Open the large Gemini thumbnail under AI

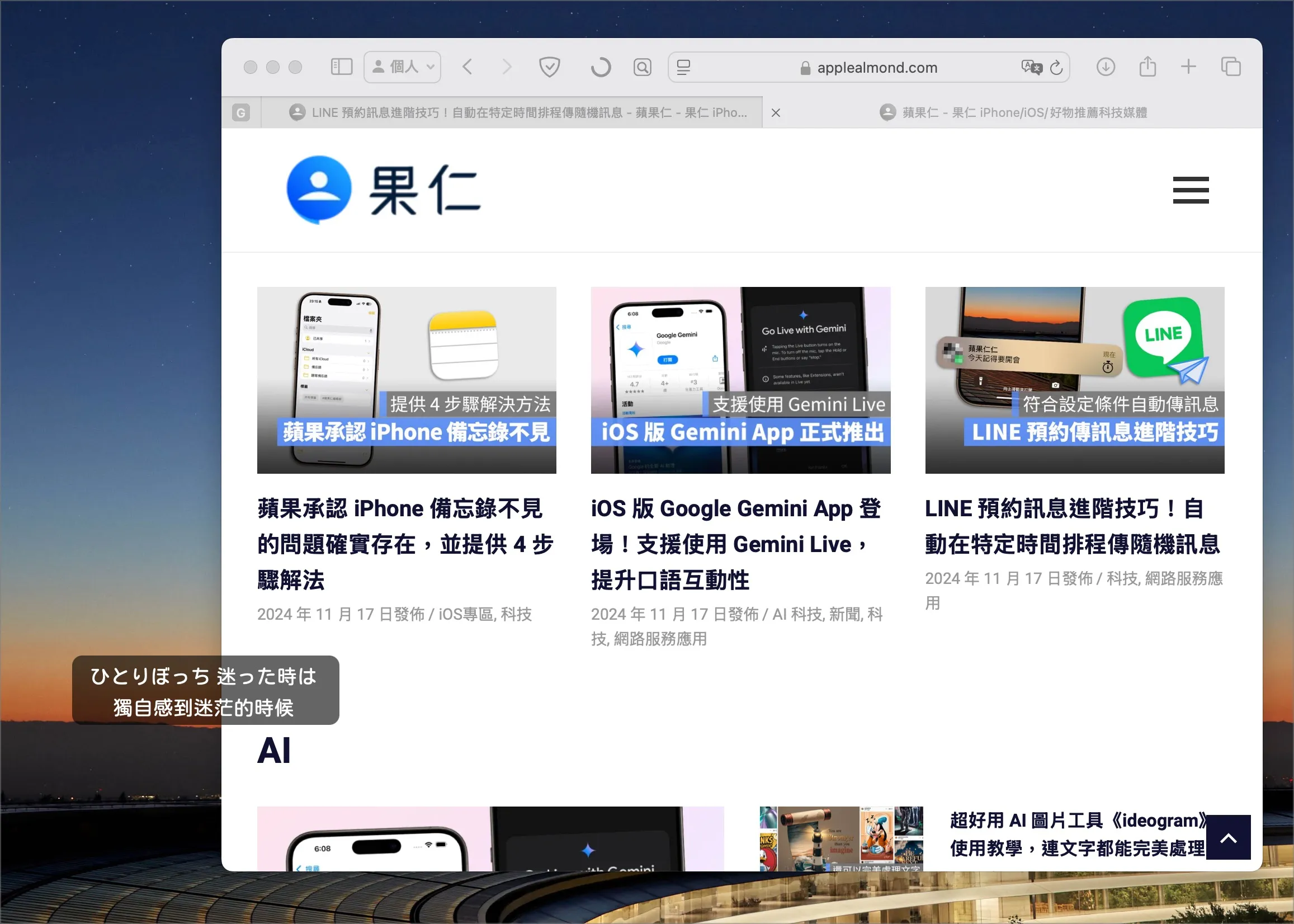[x=490, y=838]
